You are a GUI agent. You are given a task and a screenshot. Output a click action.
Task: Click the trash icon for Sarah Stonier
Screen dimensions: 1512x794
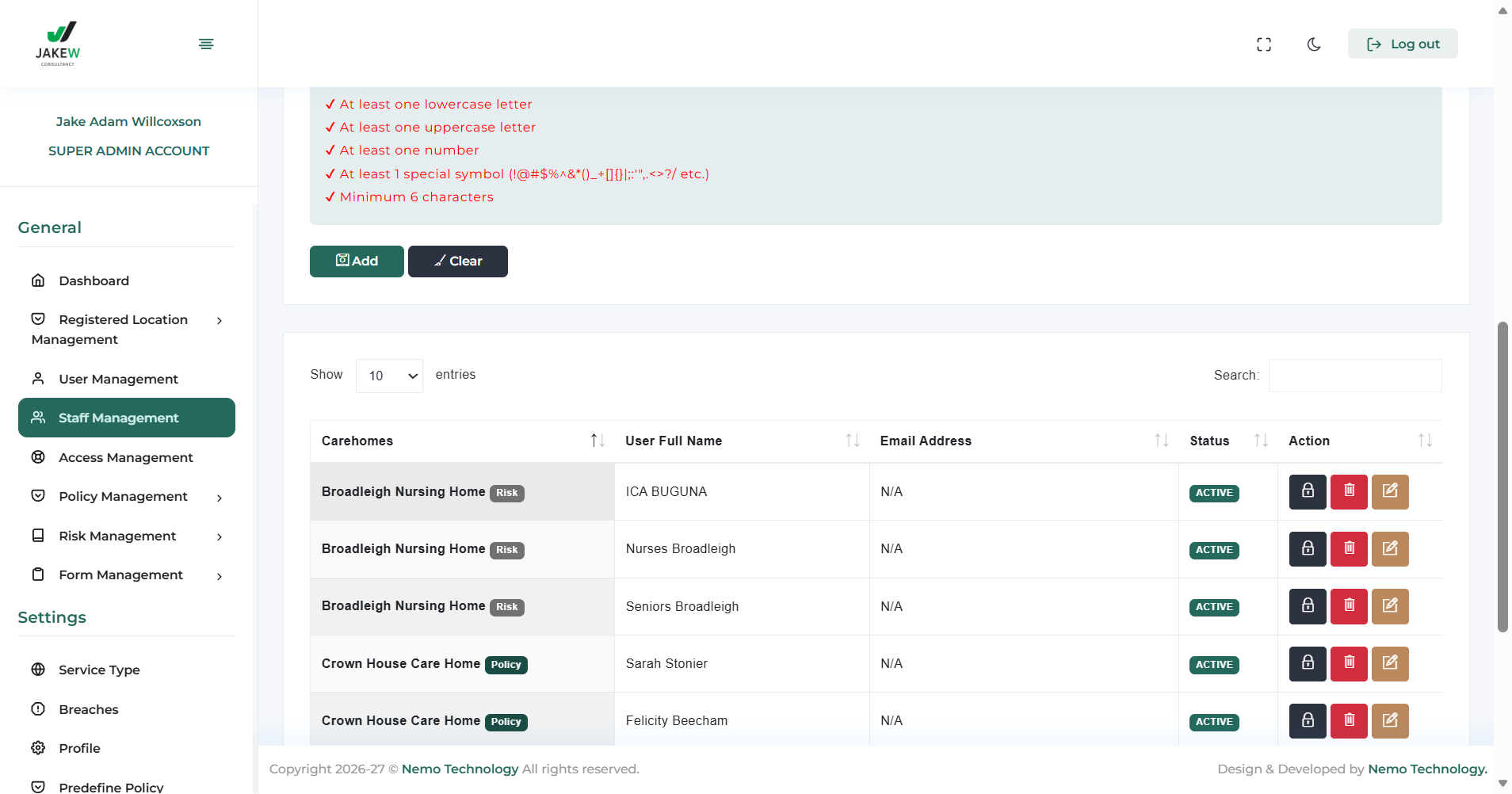click(x=1348, y=663)
